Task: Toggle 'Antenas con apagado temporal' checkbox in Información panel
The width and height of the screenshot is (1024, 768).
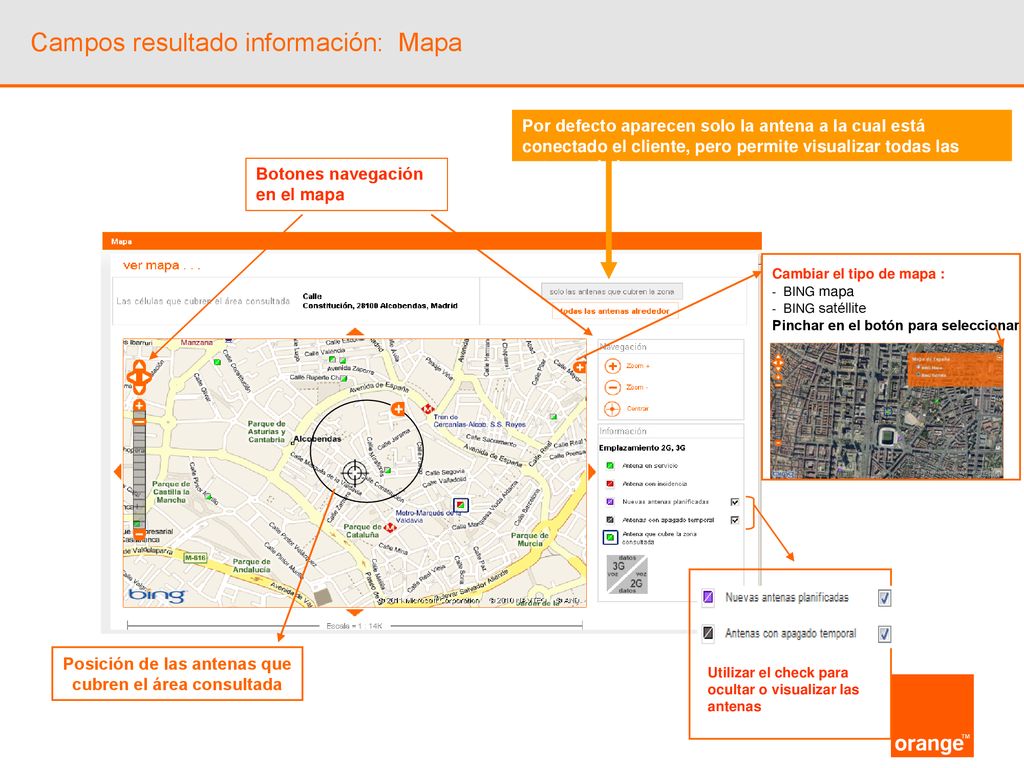Action: 735,520
